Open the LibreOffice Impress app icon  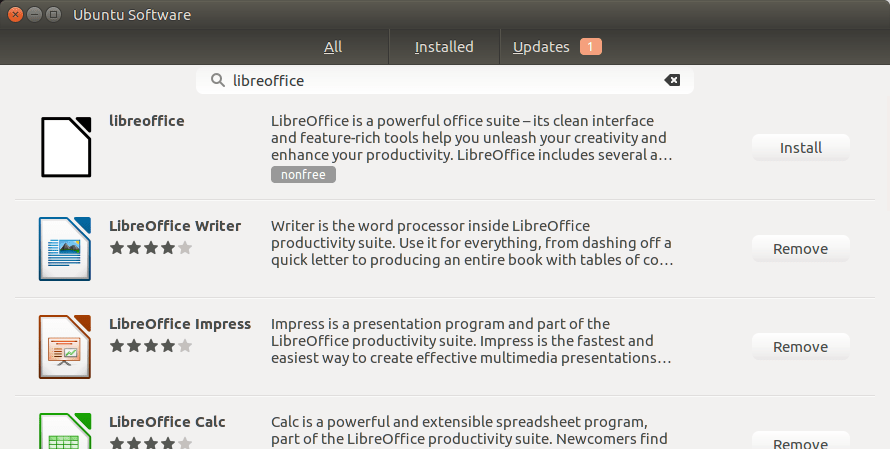65,347
